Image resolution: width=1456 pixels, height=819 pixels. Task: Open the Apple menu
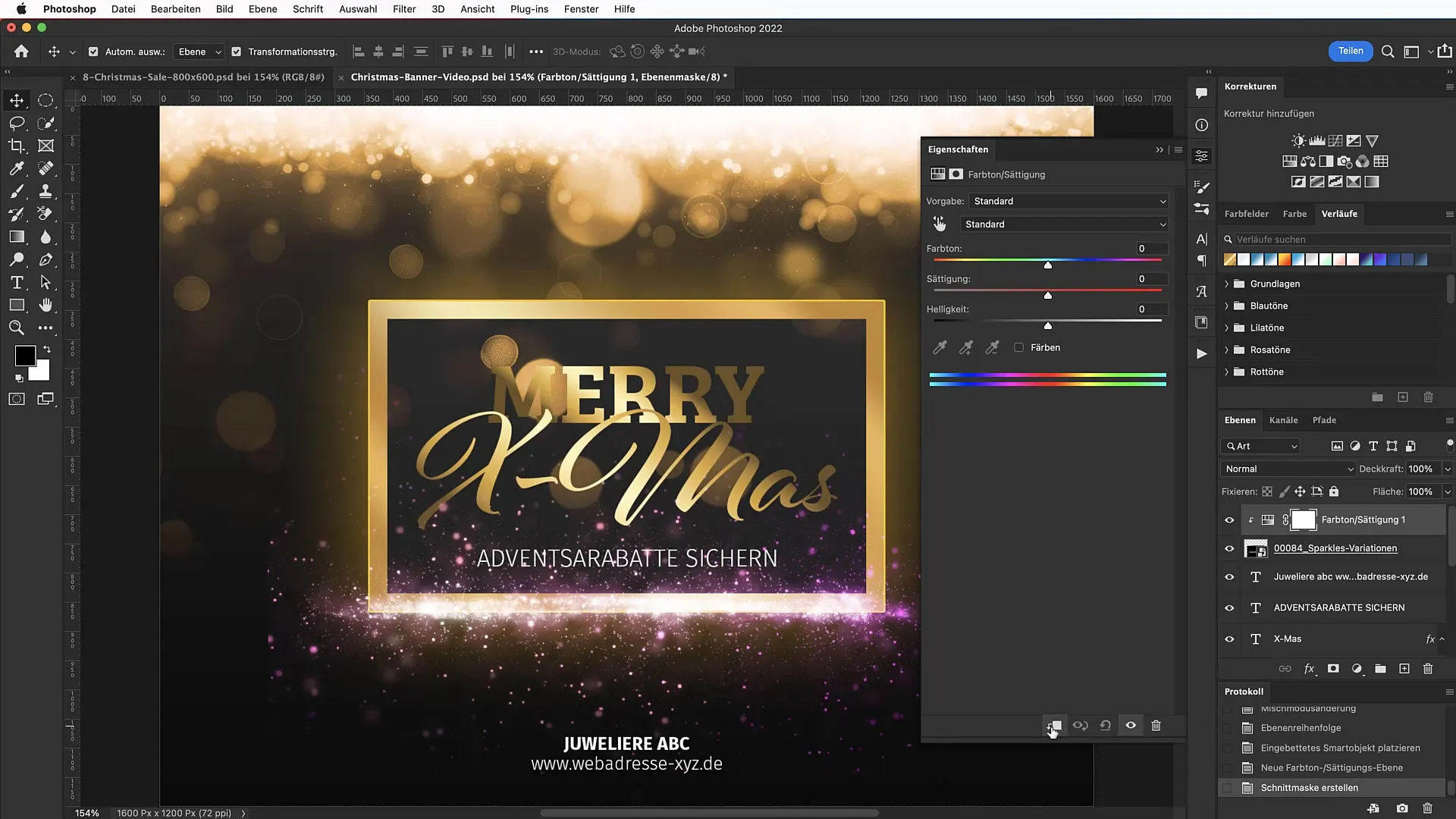tap(21, 9)
